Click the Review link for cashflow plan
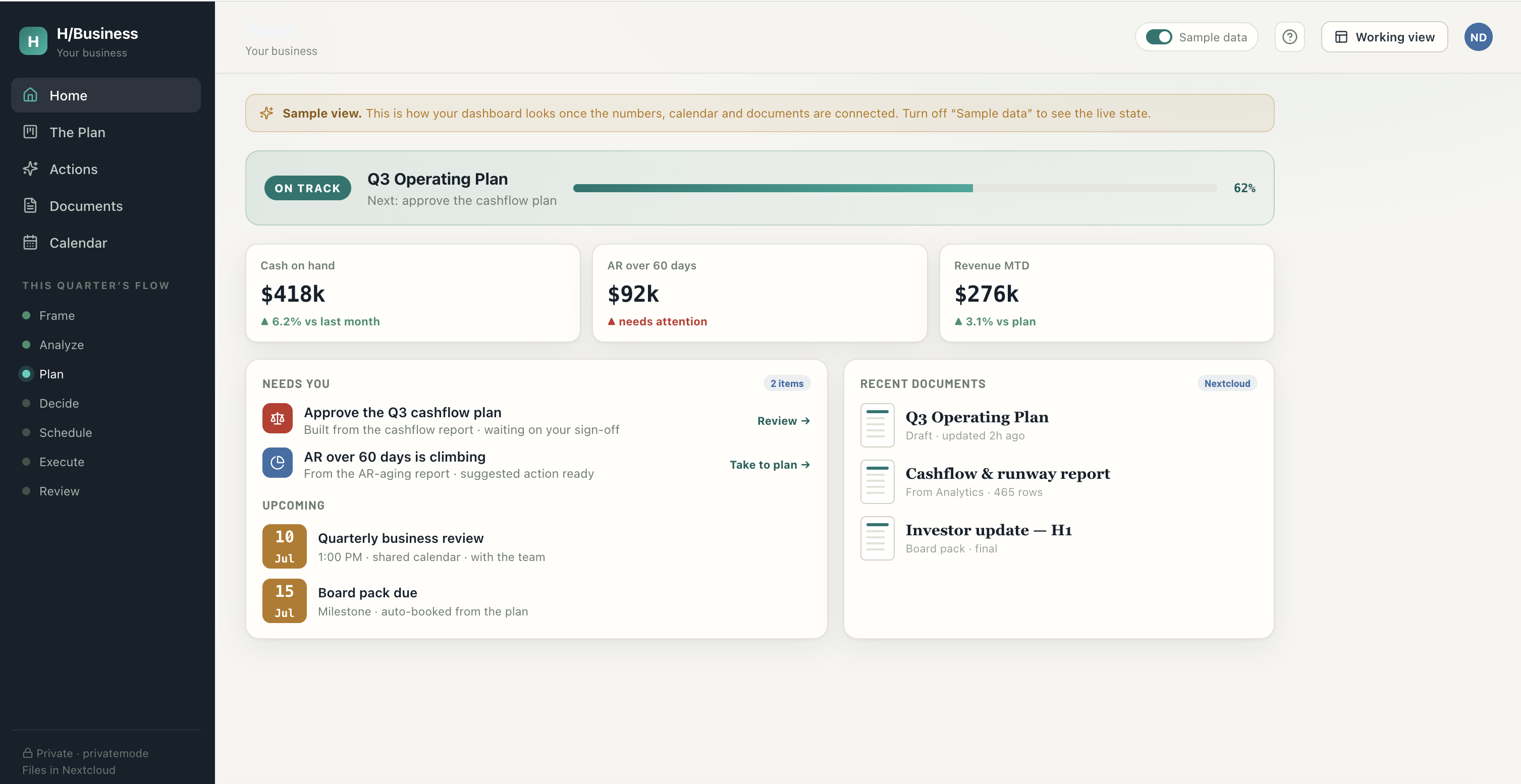 pyautogui.click(x=784, y=421)
